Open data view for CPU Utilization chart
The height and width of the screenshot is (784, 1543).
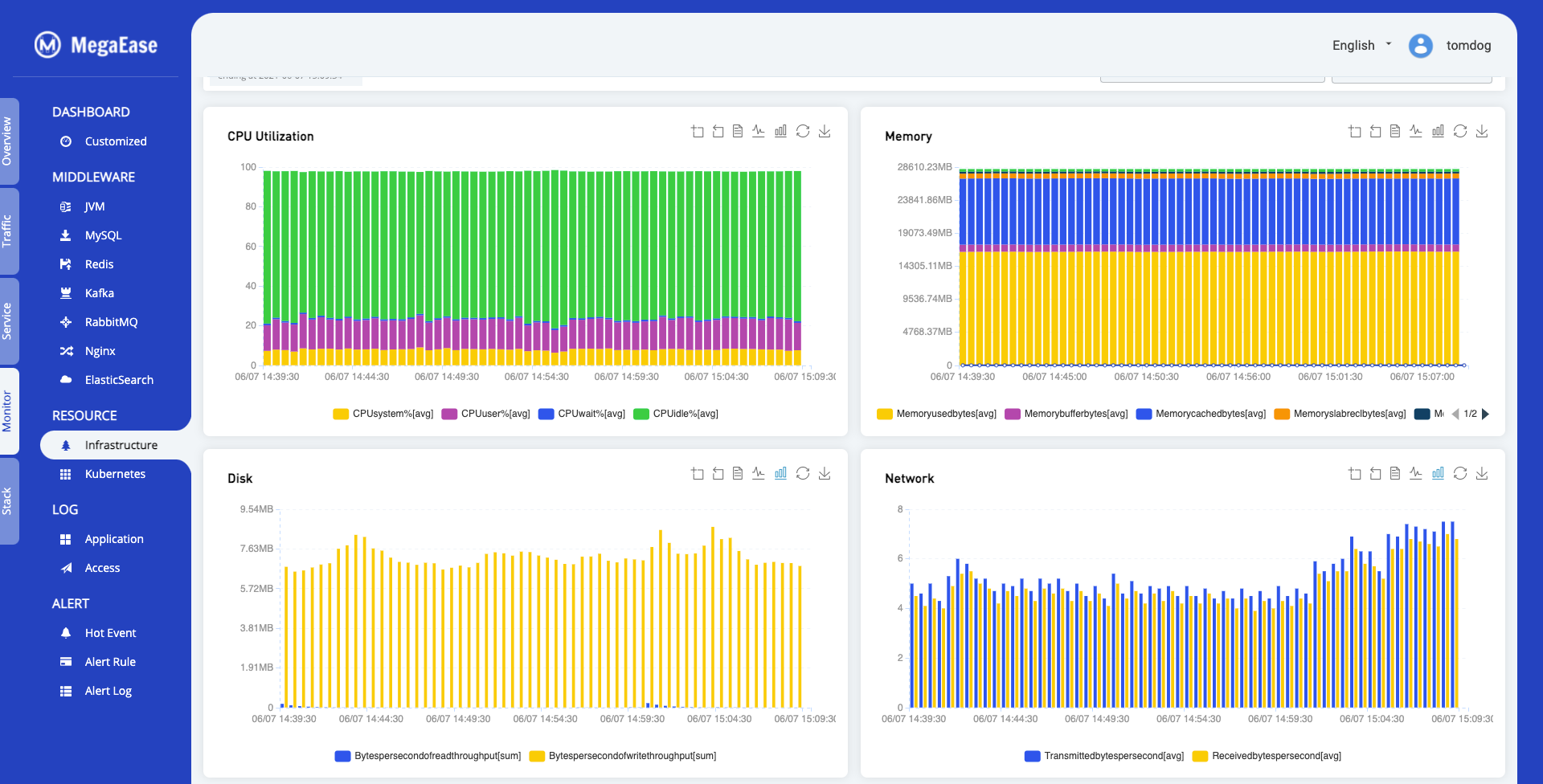(738, 132)
